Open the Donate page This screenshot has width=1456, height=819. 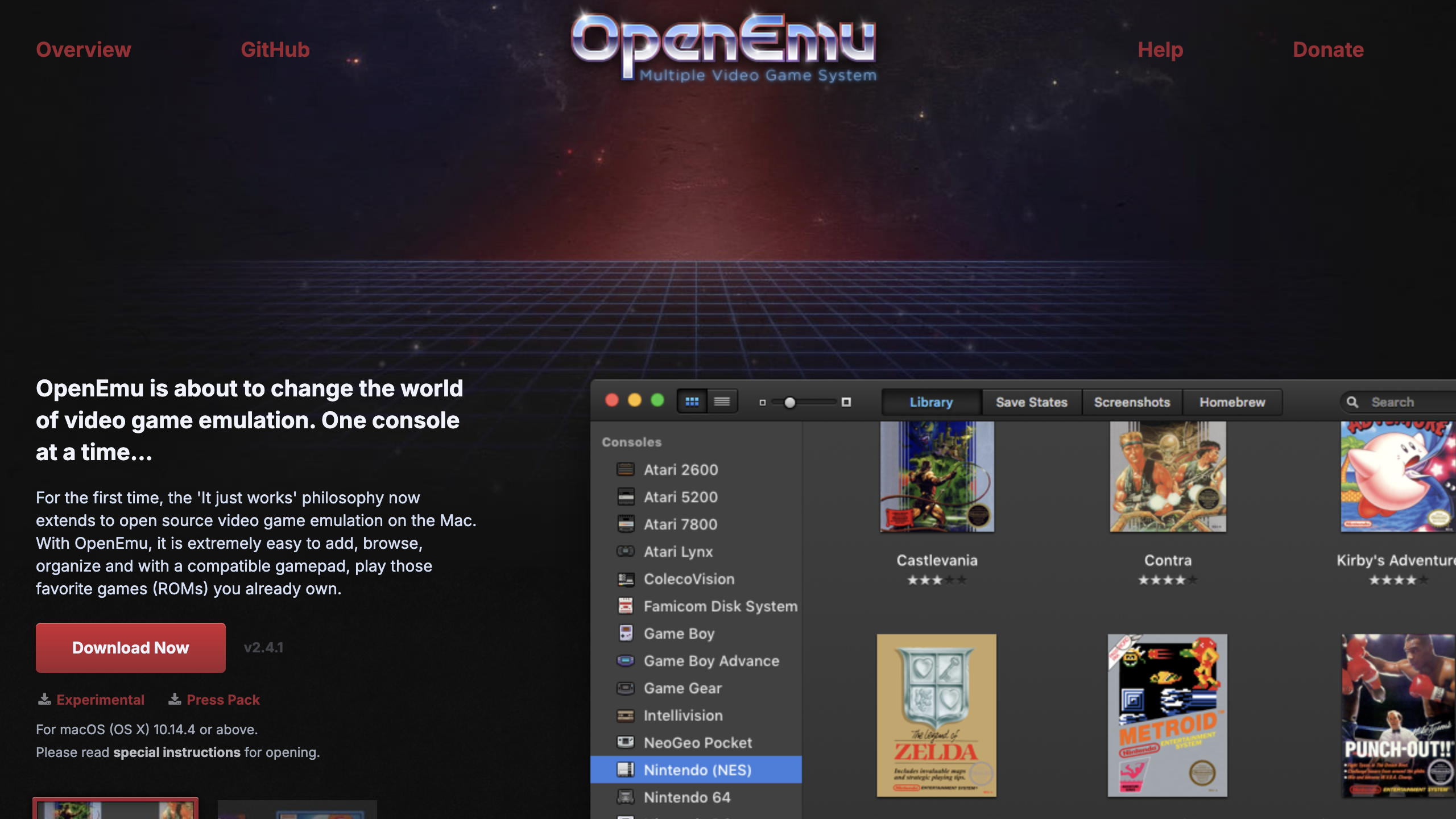click(x=1328, y=49)
